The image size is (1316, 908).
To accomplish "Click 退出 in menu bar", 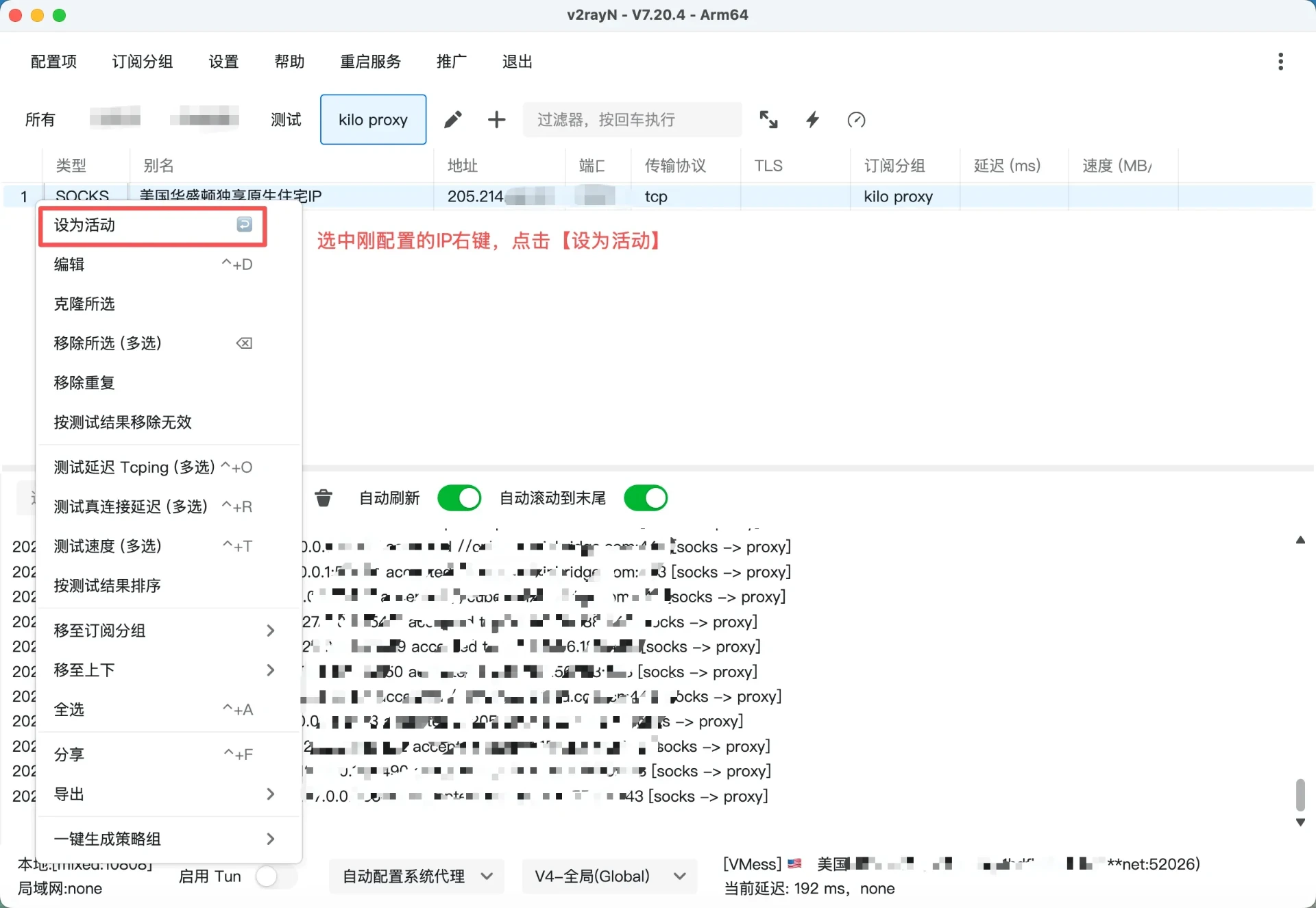I will pyautogui.click(x=517, y=62).
